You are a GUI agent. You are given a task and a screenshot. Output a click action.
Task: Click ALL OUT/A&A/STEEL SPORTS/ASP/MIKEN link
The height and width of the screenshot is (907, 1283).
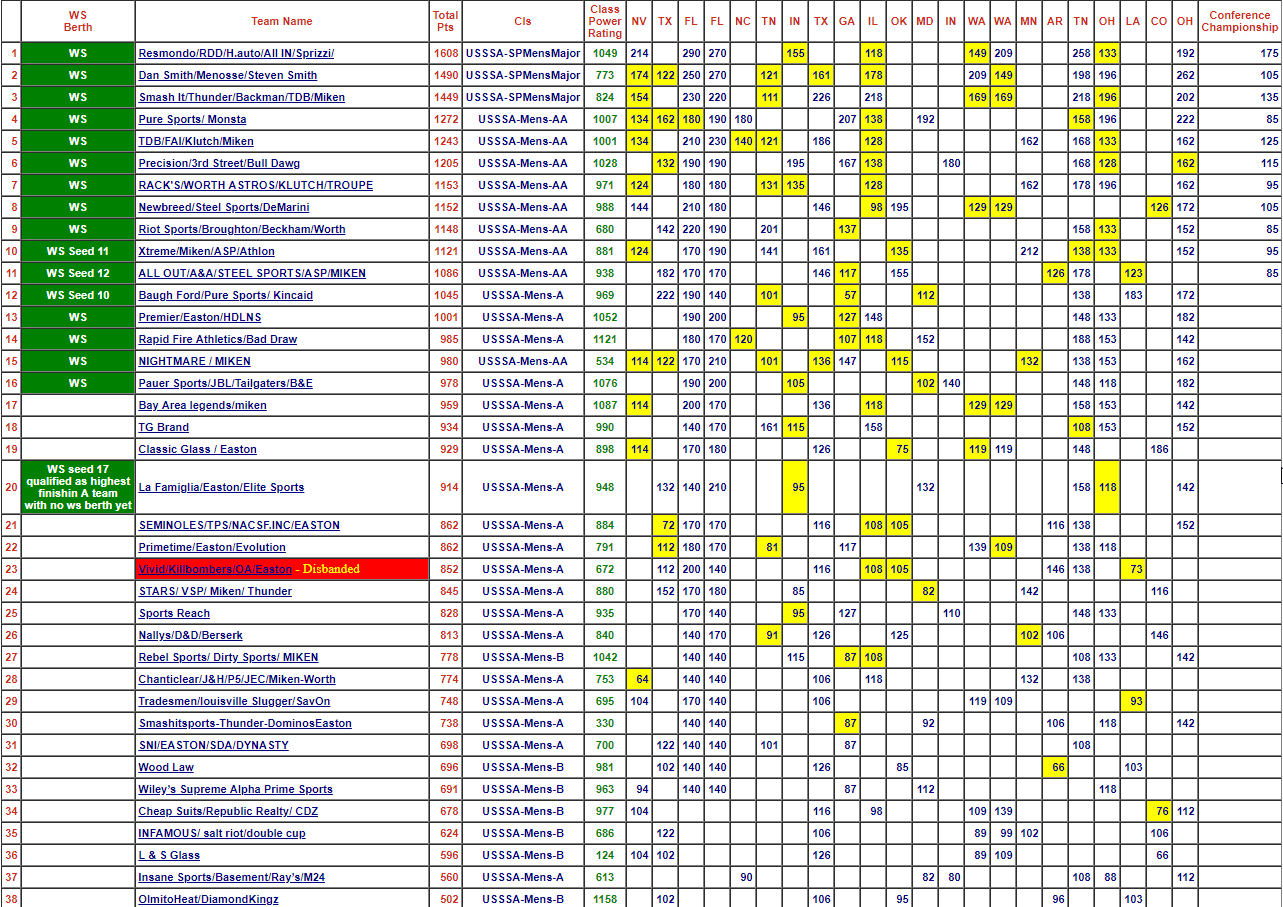click(x=252, y=273)
